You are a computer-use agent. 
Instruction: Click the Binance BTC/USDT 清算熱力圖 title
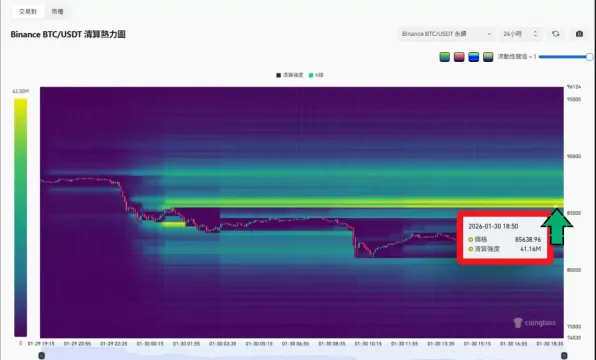(68, 34)
